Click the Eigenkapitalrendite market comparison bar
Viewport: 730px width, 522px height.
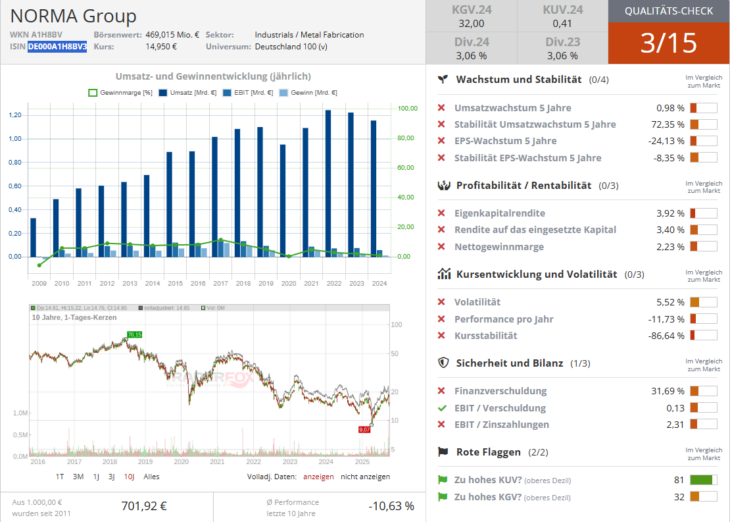(x=704, y=213)
